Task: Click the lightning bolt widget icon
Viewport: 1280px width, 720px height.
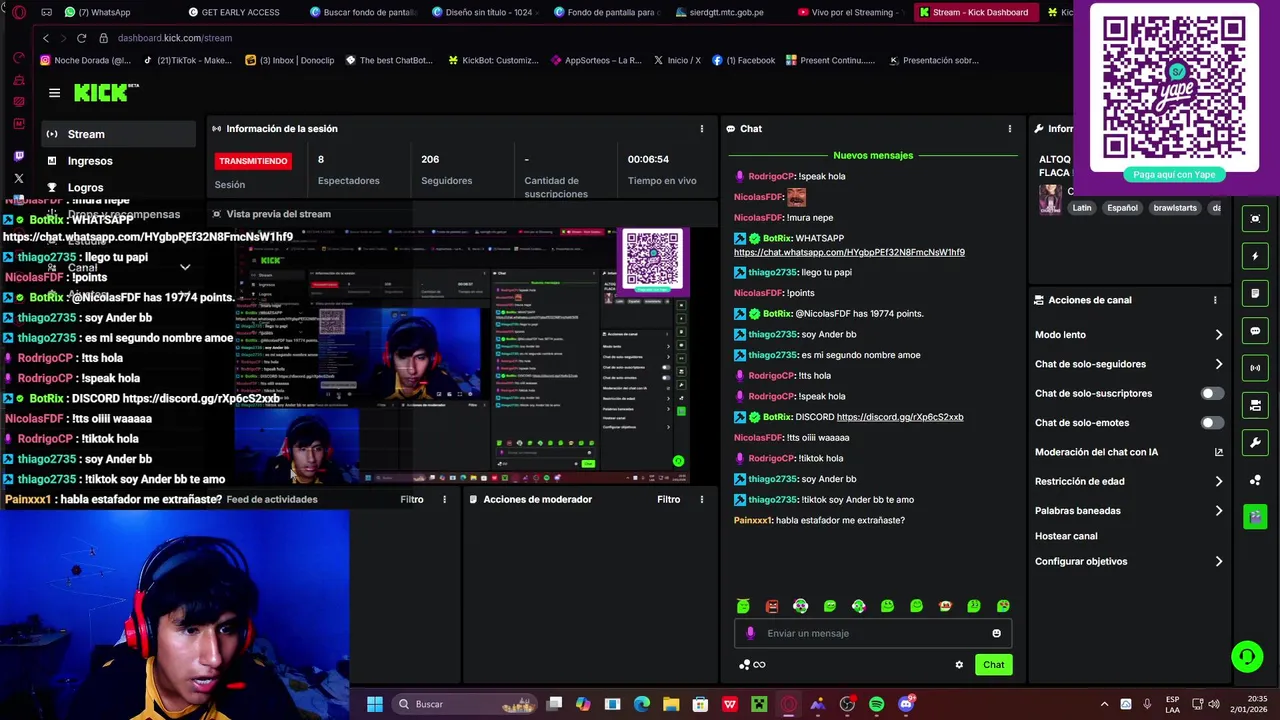Action: (x=1255, y=256)
